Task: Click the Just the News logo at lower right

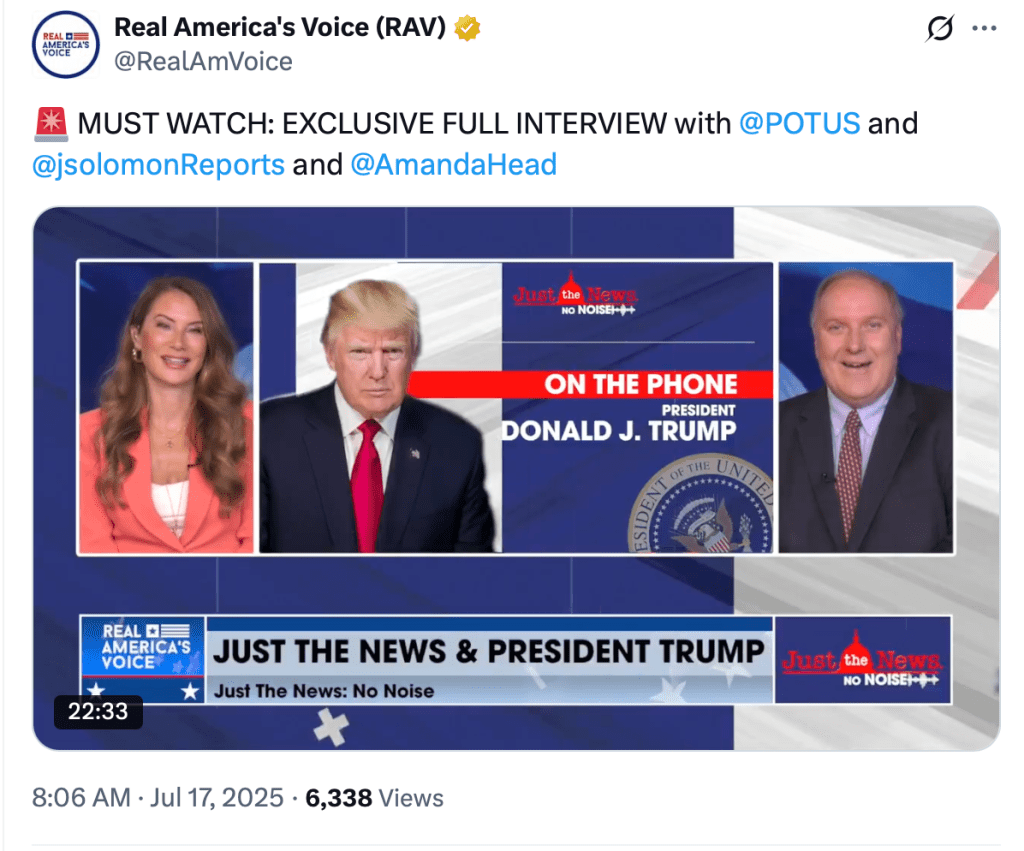Action: pyautogui.click(x=862, y=660)
